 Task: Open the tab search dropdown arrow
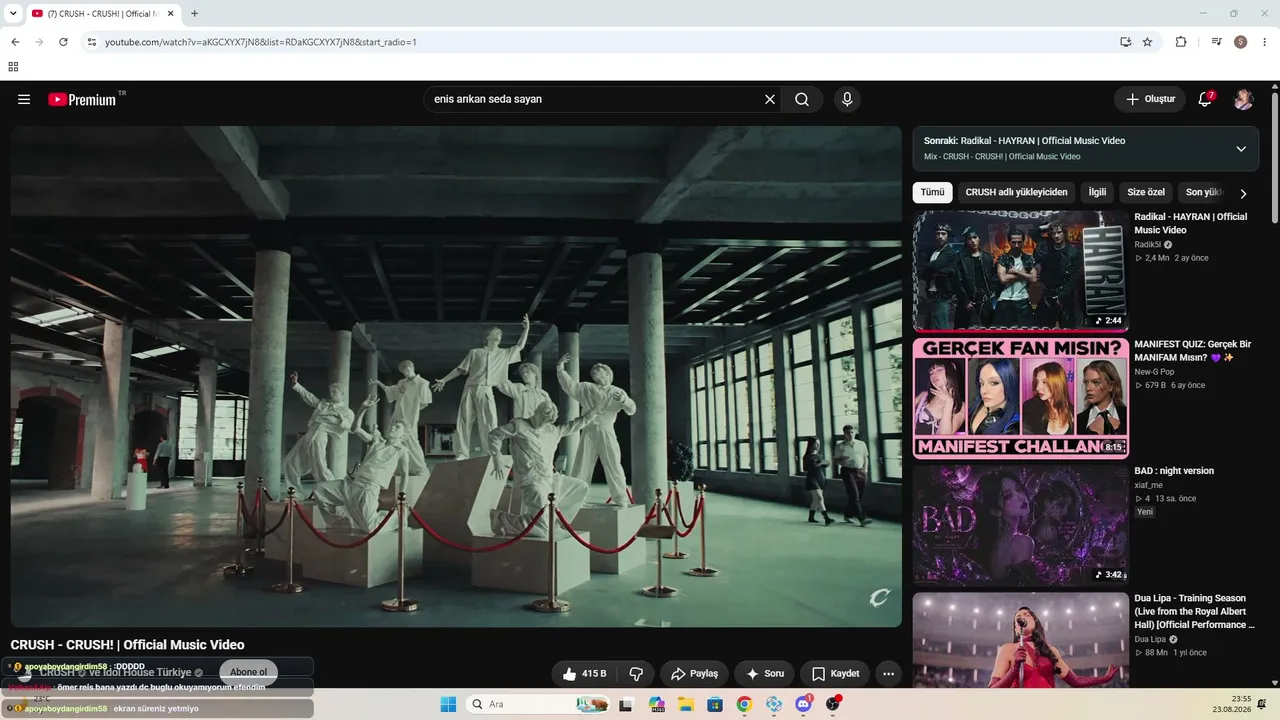[x=12, y=14]
